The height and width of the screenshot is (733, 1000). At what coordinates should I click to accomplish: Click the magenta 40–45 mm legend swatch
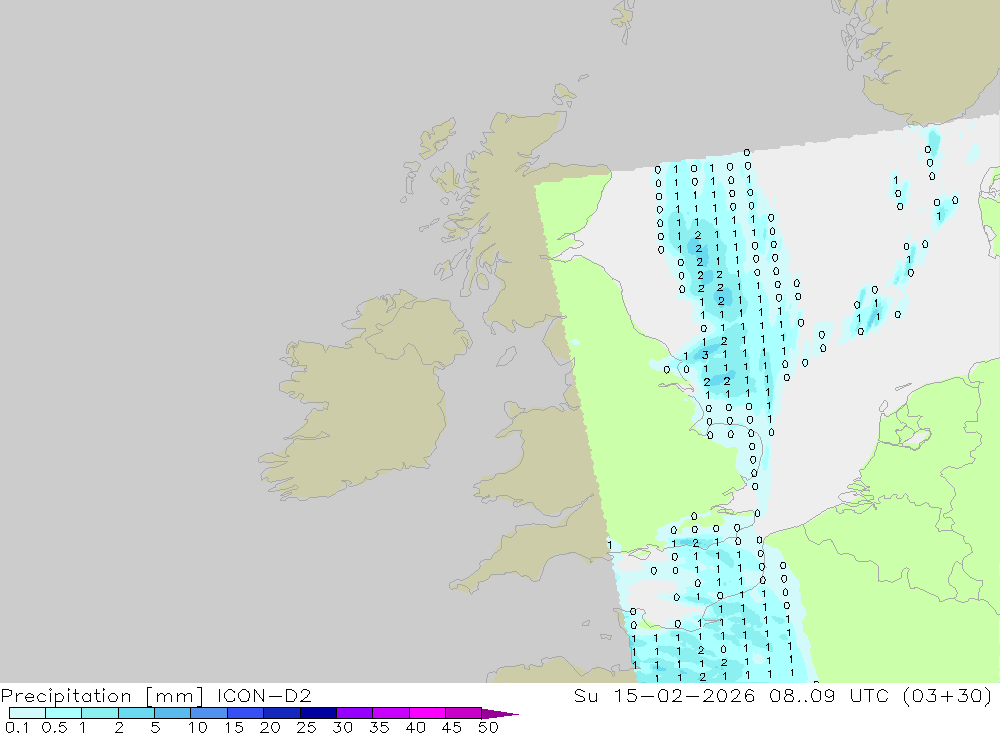coord(427,713)
